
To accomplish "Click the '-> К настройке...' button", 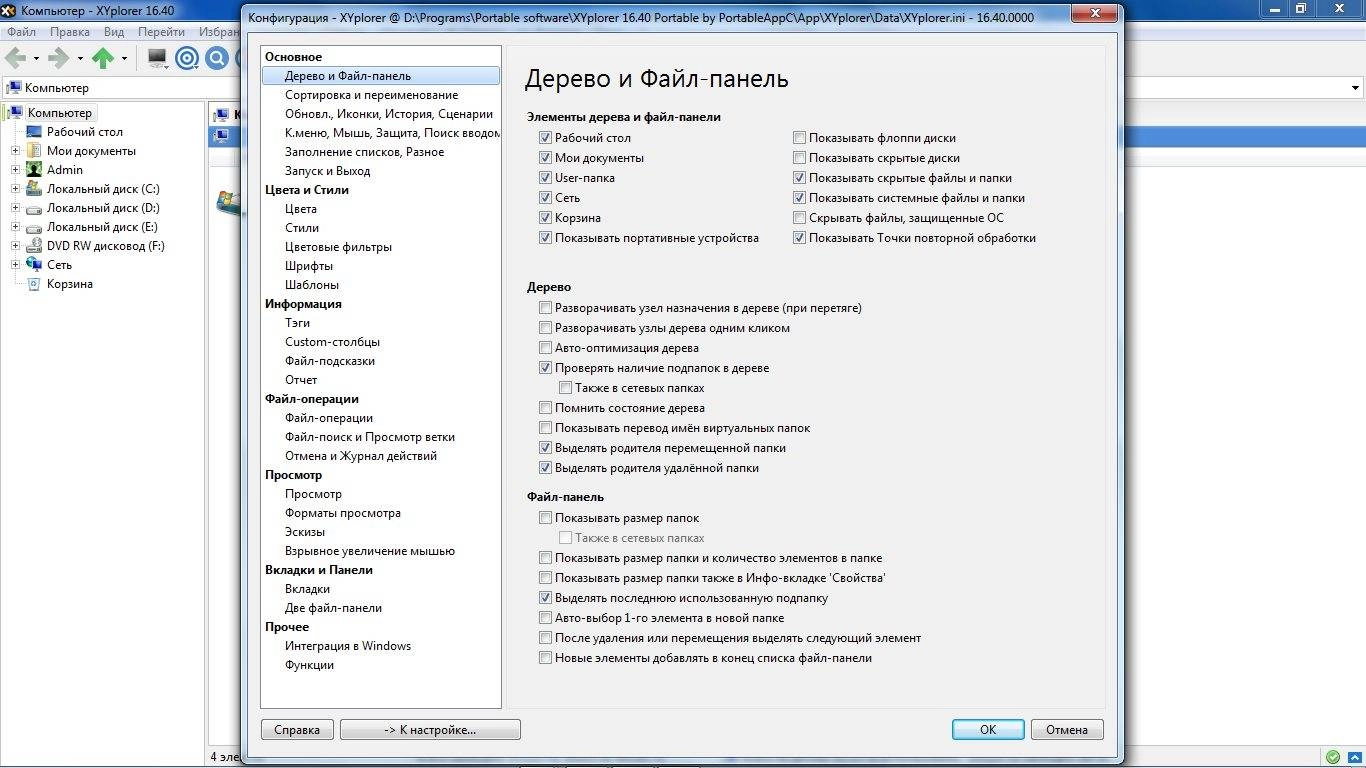I will pyautogui.click(x=430, y=729).
